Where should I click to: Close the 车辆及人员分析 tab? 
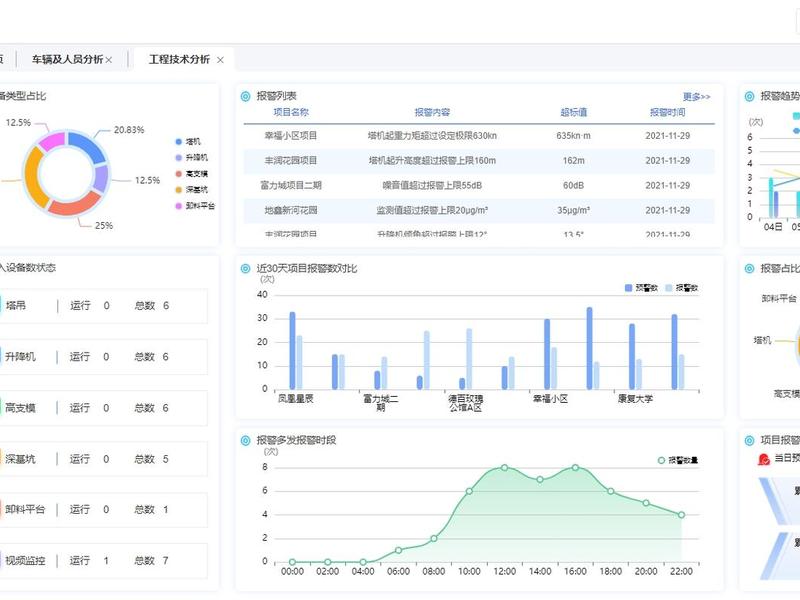109,60
